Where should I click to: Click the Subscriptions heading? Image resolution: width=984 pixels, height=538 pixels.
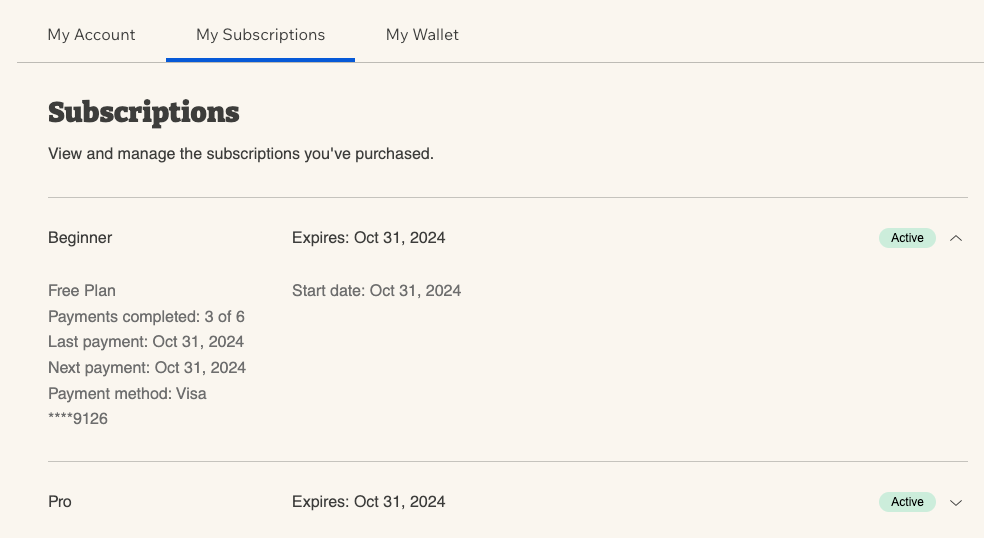tap(144, 112)
